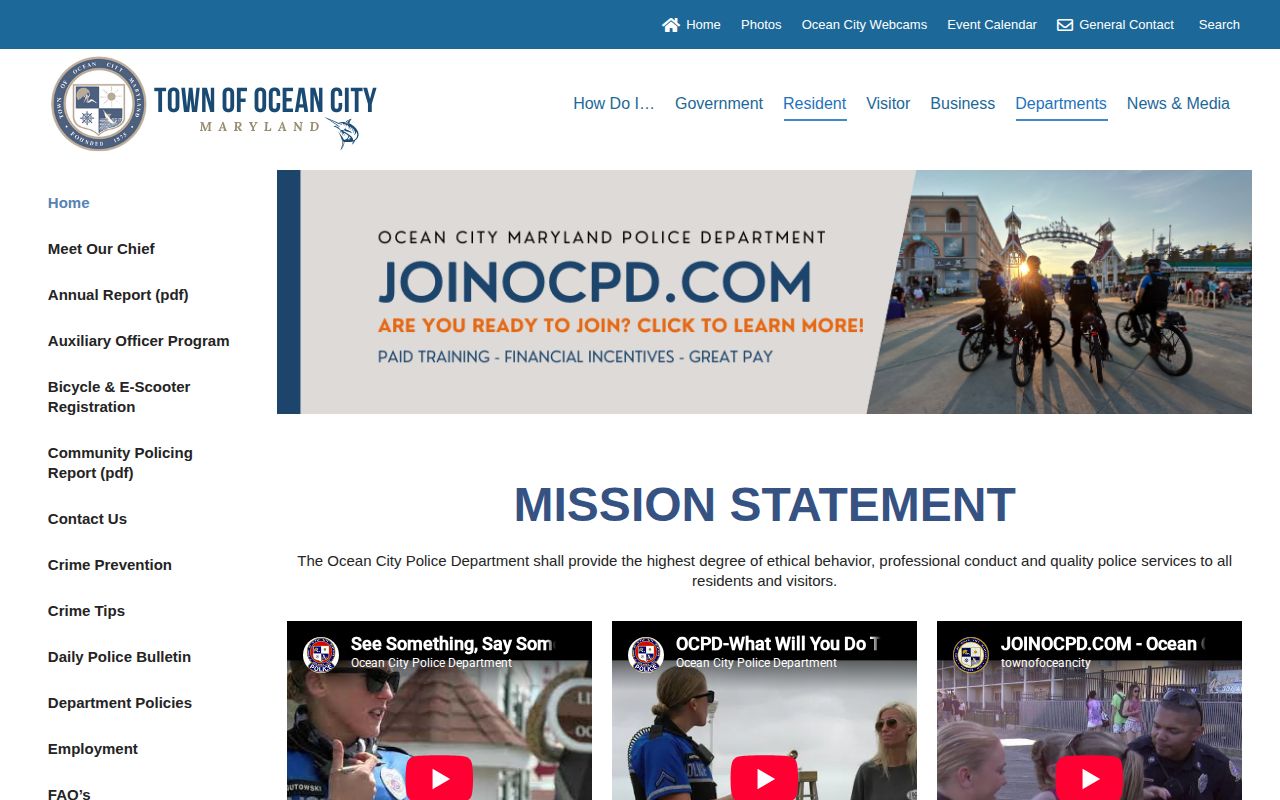This screenshot has width=1280, height=800.
Task: Click the Town of Ocean City seal logo
Action: [99, 104]
